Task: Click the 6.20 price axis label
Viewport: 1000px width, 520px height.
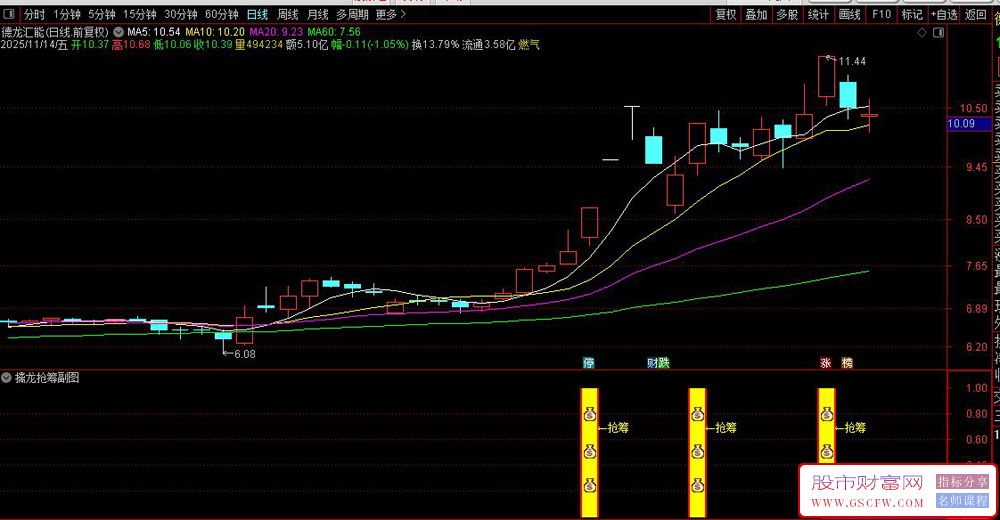Action: point(976,347)
